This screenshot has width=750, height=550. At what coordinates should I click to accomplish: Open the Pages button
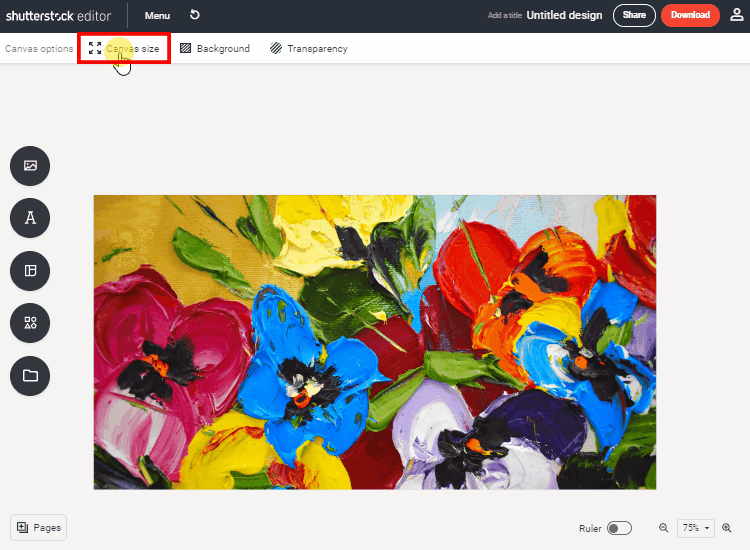click(38, 528)
